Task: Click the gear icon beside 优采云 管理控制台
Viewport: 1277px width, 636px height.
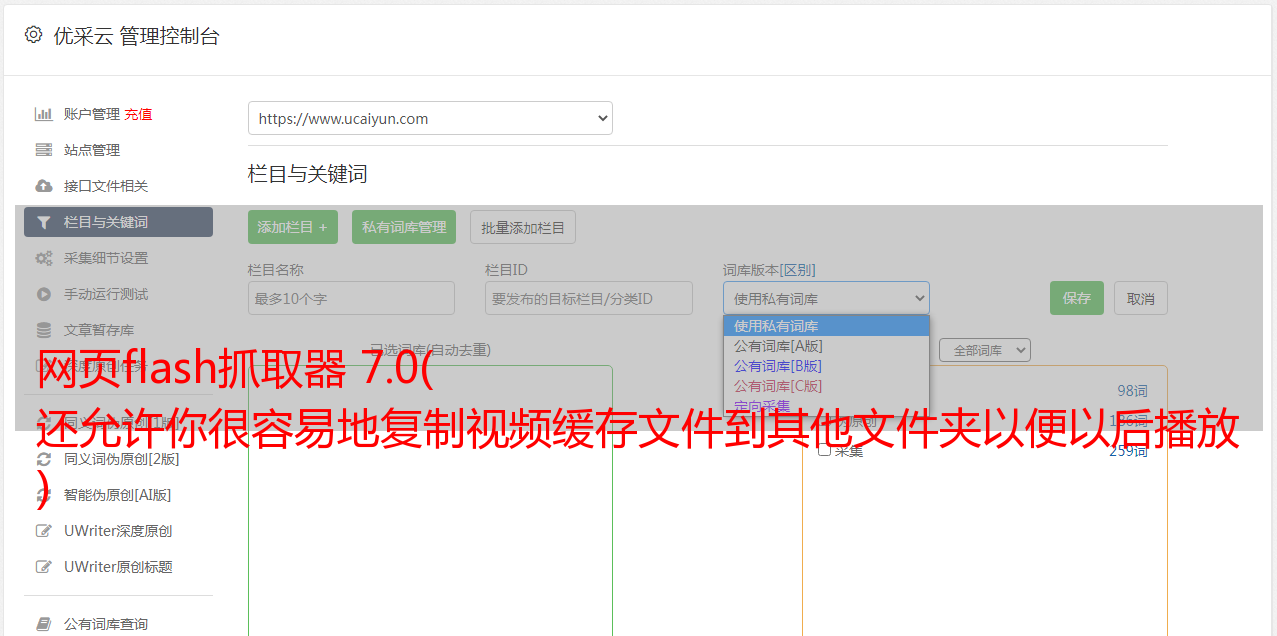Action: [x=33, y=35]
